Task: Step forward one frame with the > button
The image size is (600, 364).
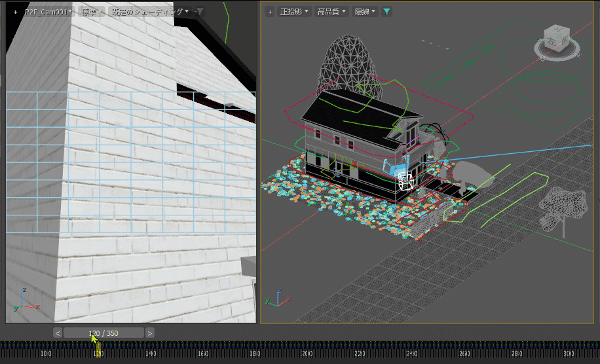Action: [x=150, y=333]
